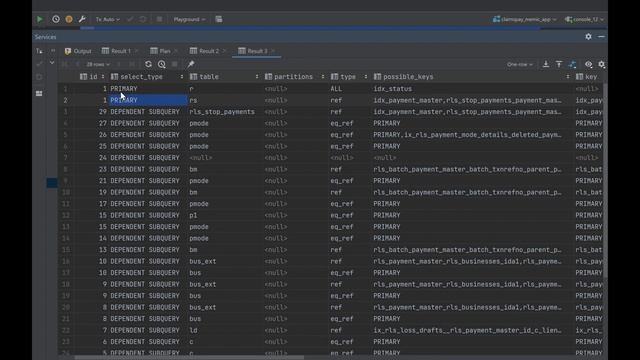Screen dimensions: 640x360
Task: Sort by the possible_keys column header
Action: 472,77
